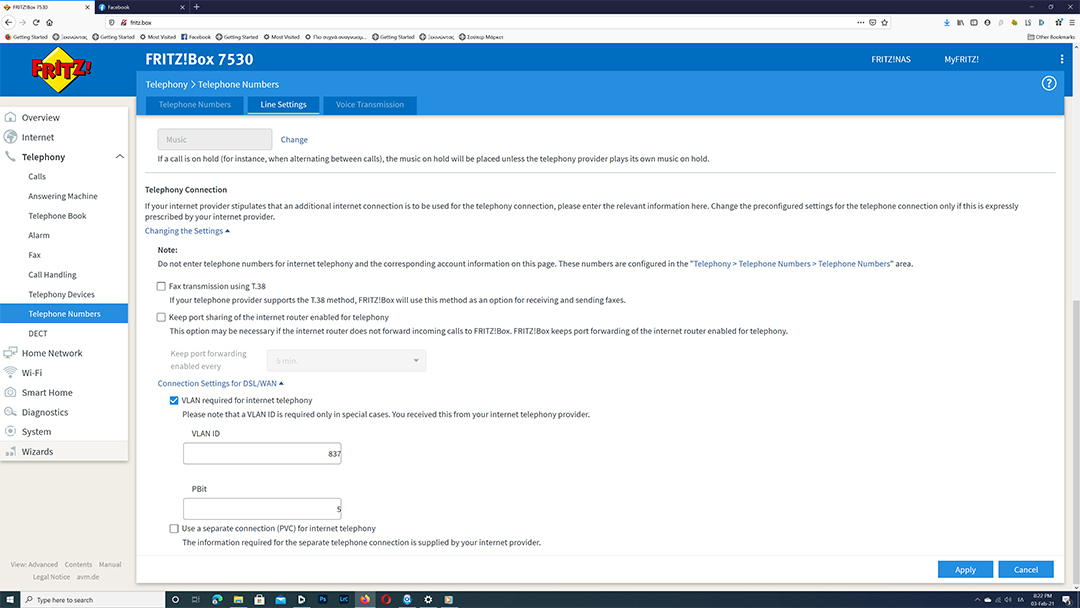The height and width of the screenshot is (608, 1080).
Task: Select the Line Settings tab
Action: tap(283, 105)
